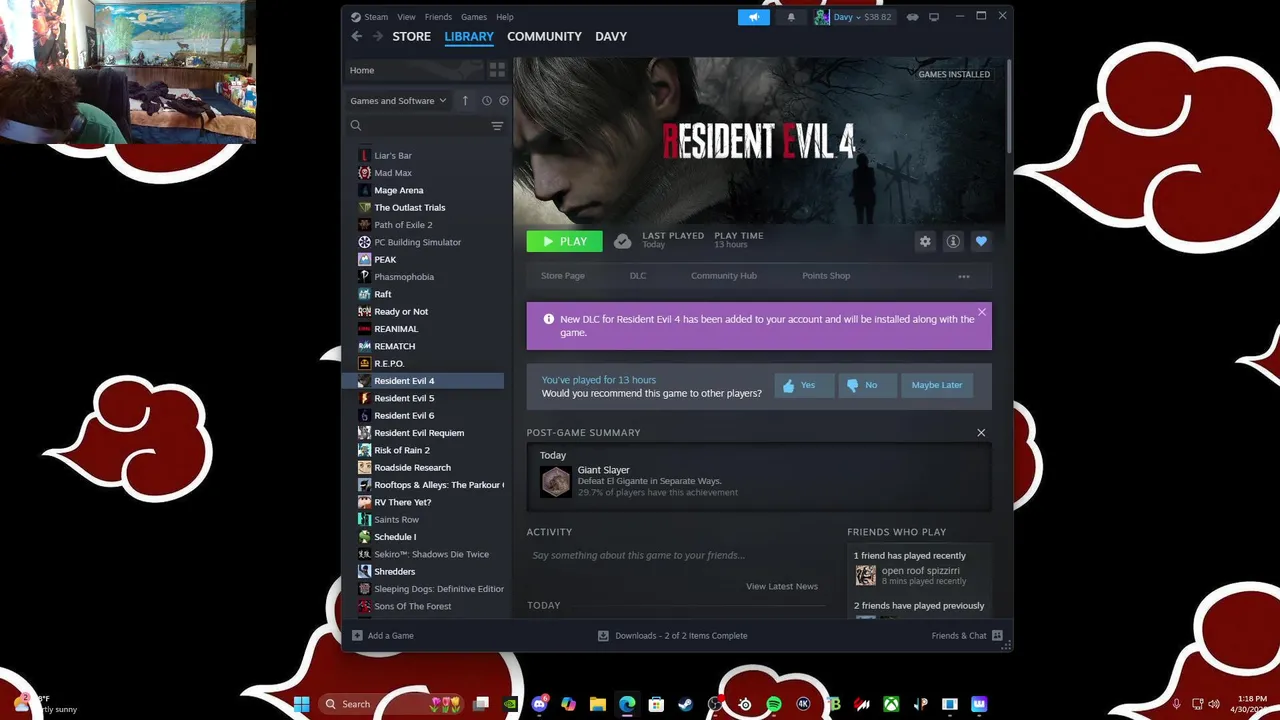The image size is (1280, 720).
Task: Click Add a Game
Action: coord(383,636)
